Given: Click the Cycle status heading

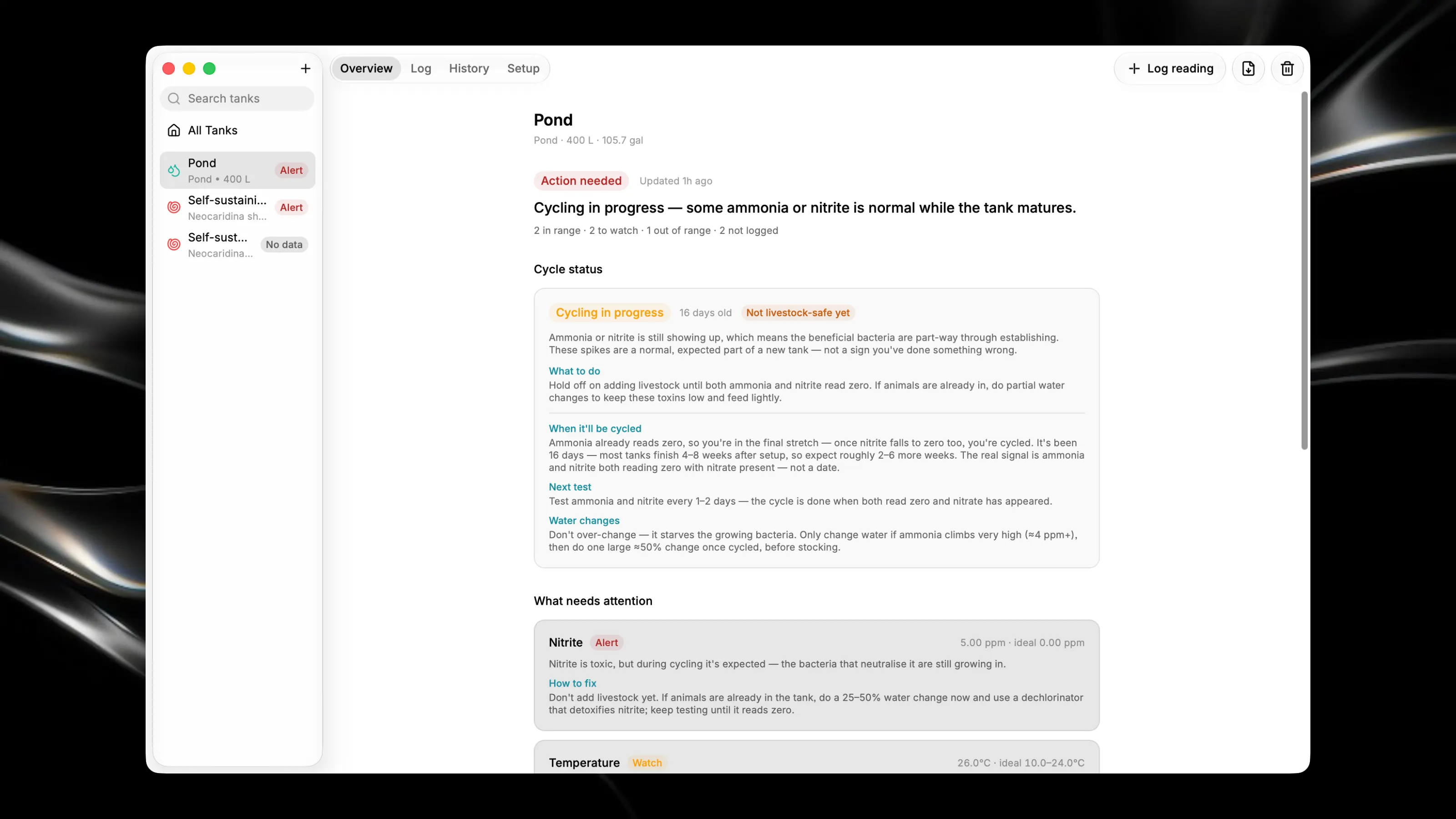Looking at the screenshot, I should click(x=568, y=270).
